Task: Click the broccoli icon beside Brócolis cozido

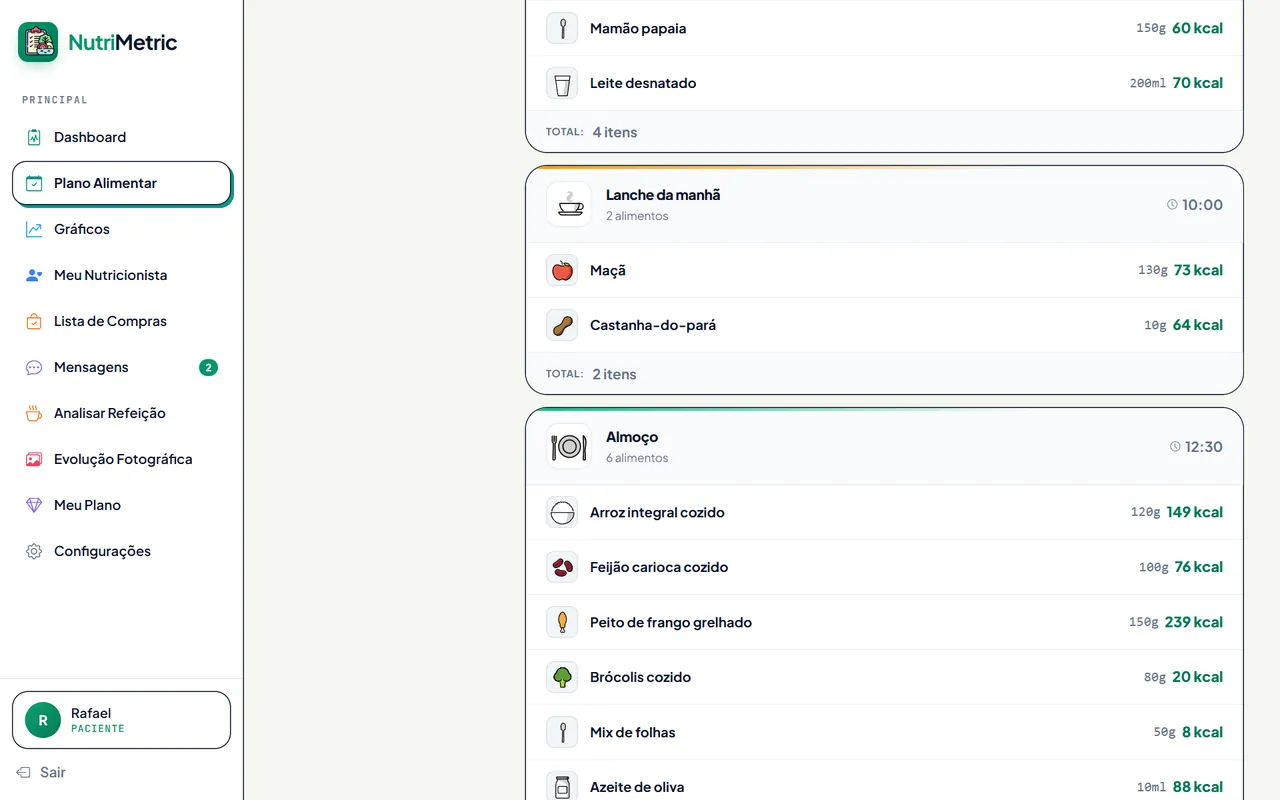Action: 562,677
